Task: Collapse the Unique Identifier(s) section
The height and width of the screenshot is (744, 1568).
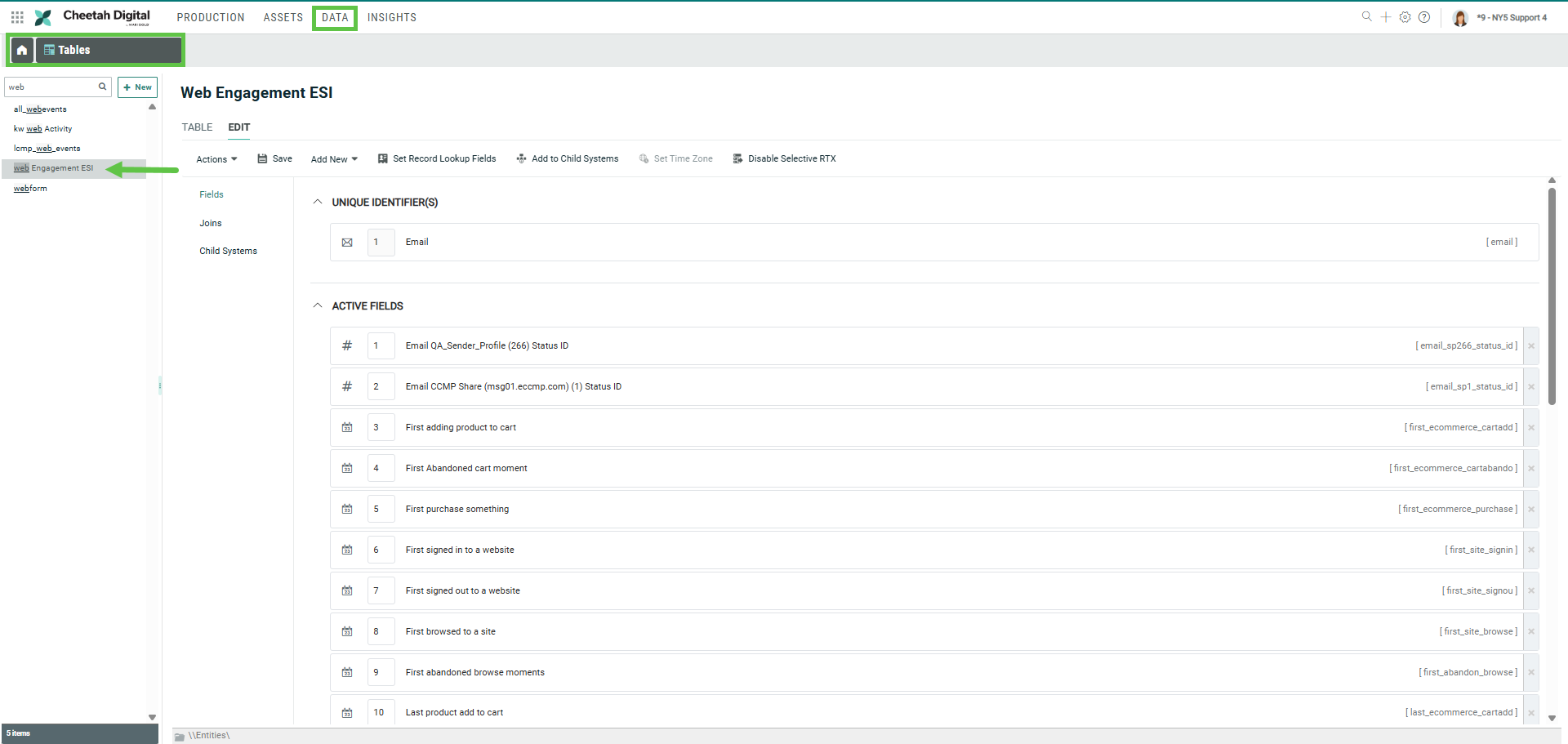Action: [x=318, y=203]
